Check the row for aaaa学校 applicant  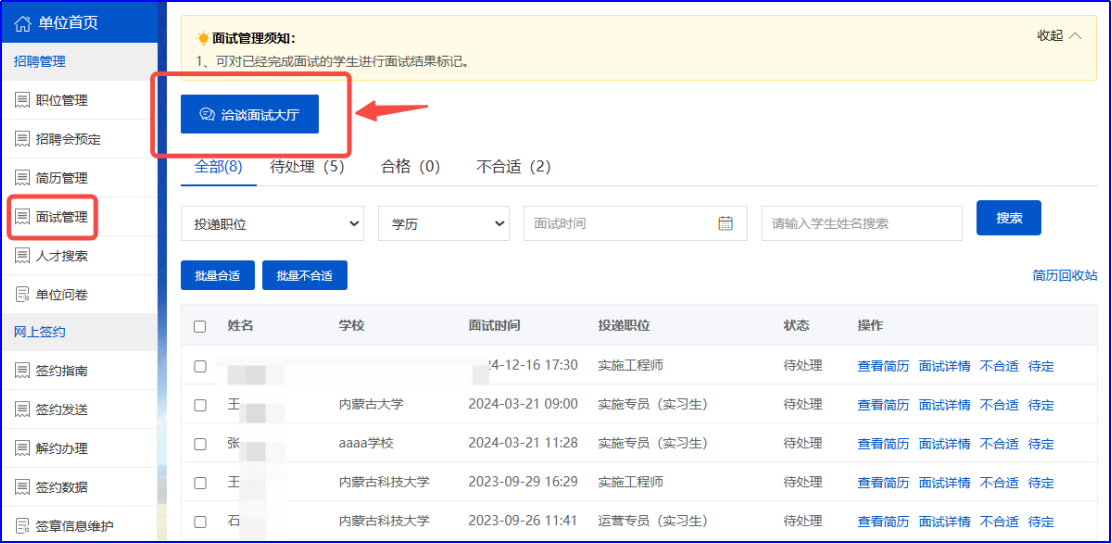pos(200,444)
